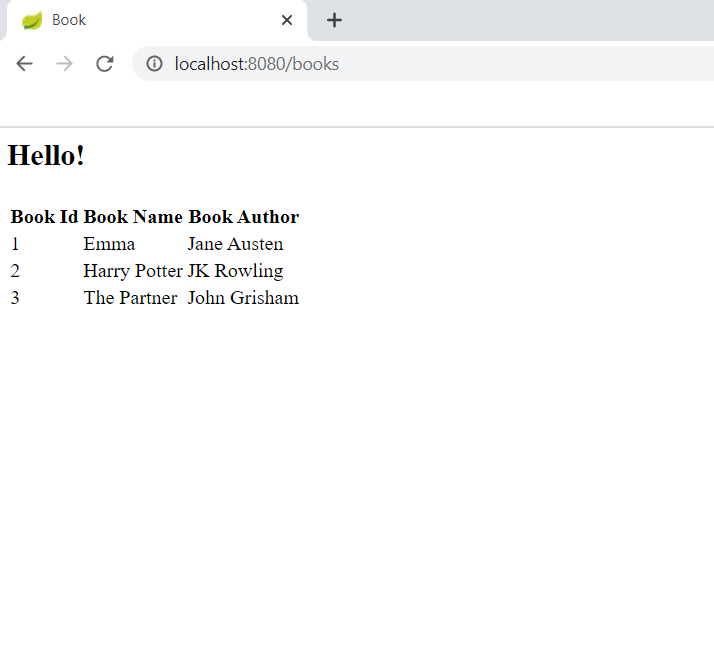
Task: Click the John Grisham author cell
Action: [243, 298]
